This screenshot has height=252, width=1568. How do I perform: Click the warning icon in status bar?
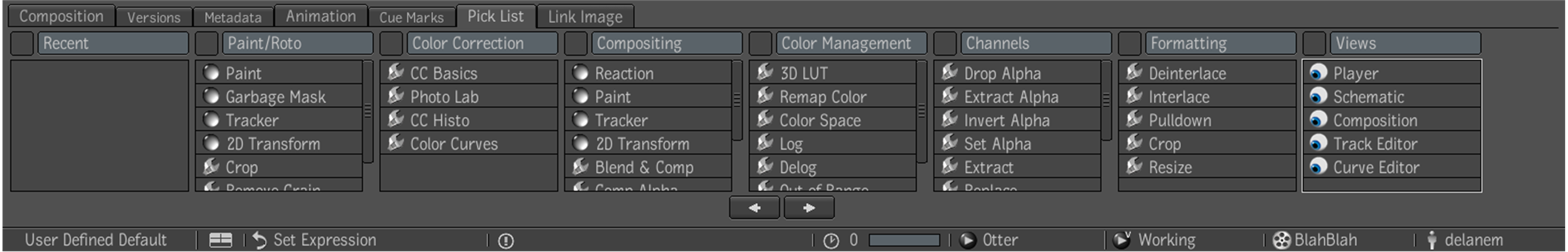click(x=505, y=241)
